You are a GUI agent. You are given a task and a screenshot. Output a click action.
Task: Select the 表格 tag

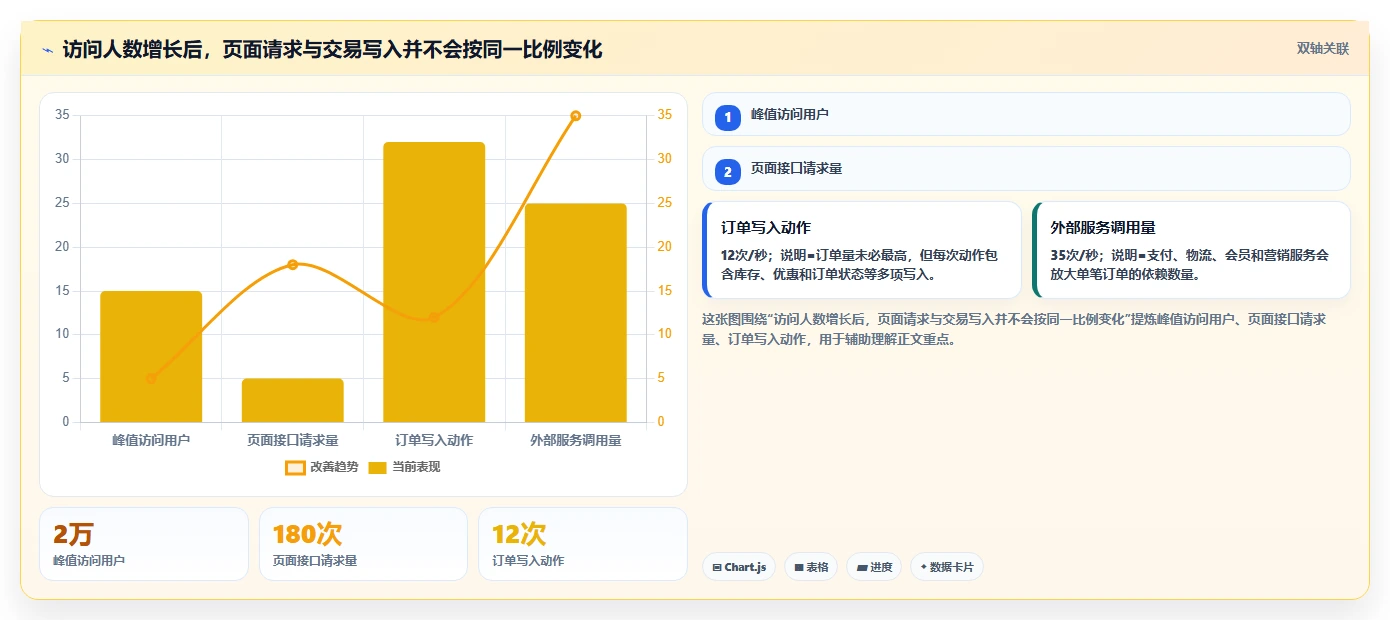811,567
